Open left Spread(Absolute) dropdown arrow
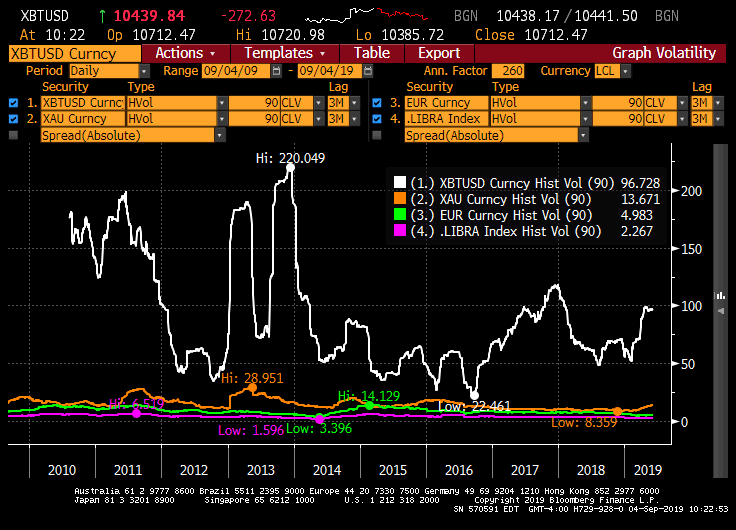The height and width of the screenshot is (530, 736). [x=220, y=135]
